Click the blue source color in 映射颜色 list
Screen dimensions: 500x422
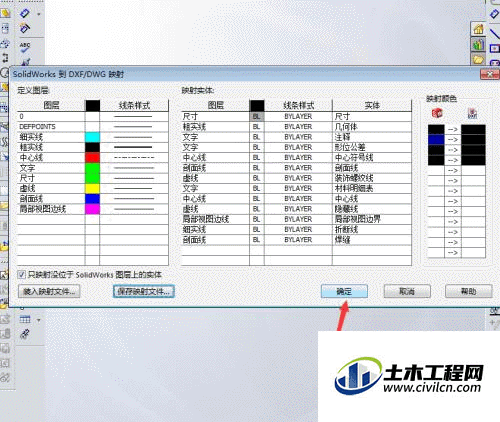[x=436, y=140]
